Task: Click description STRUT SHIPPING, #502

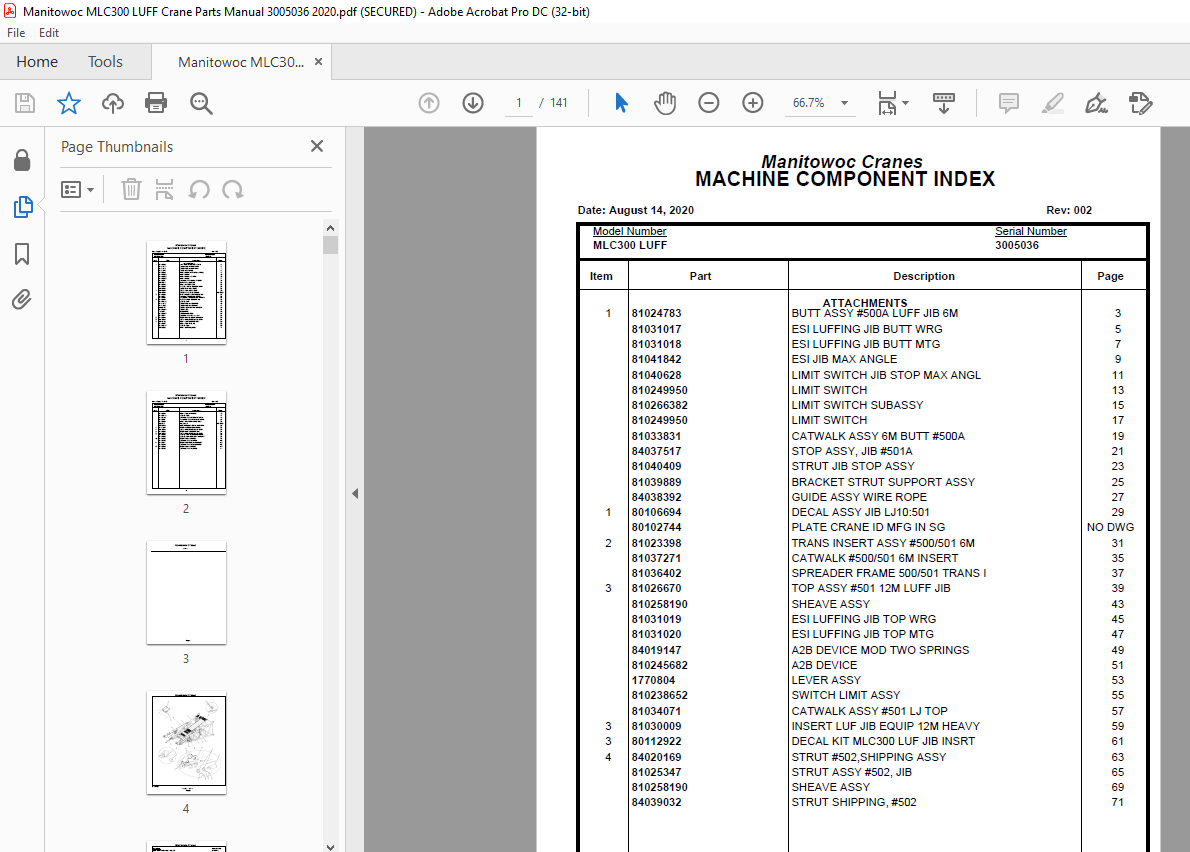Action: [854, 802]
